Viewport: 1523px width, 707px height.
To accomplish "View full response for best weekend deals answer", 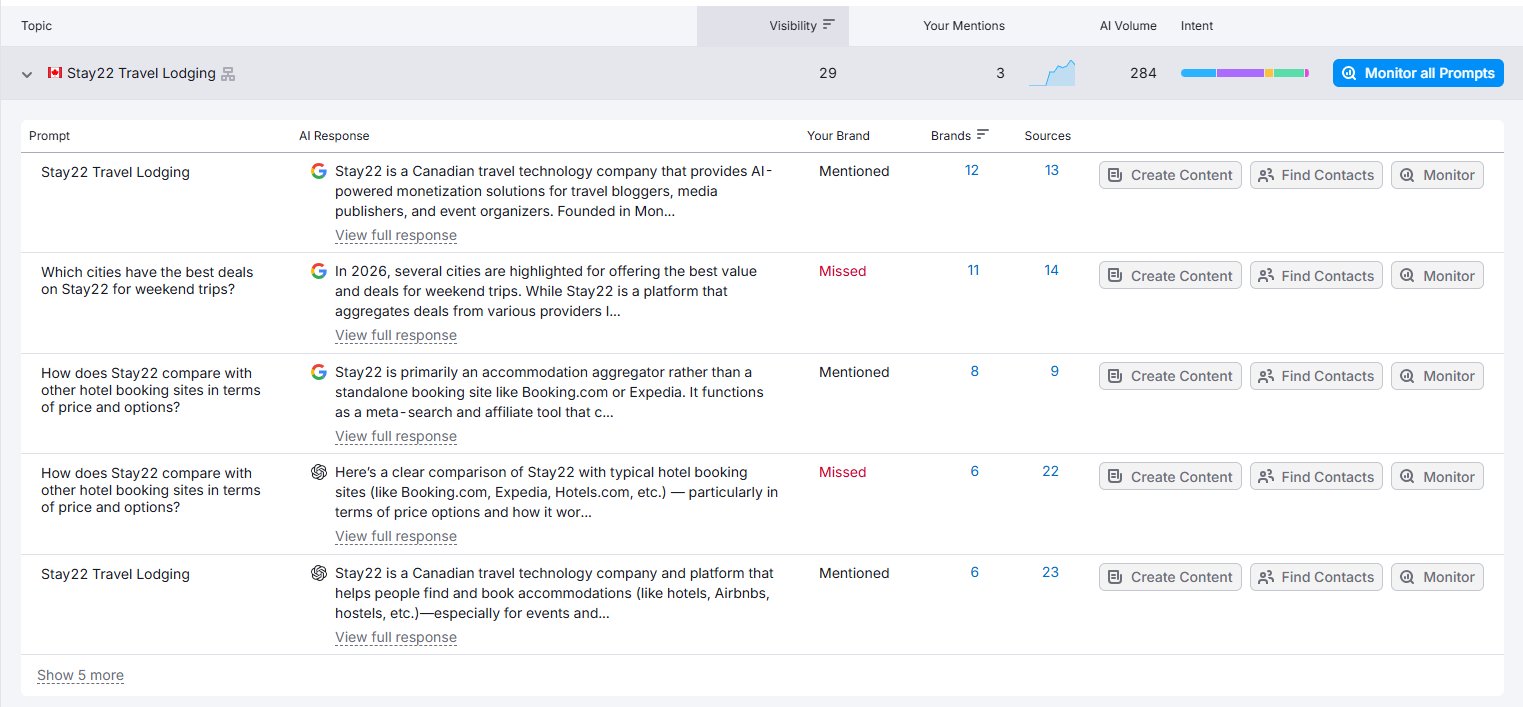I will (396, 335).
